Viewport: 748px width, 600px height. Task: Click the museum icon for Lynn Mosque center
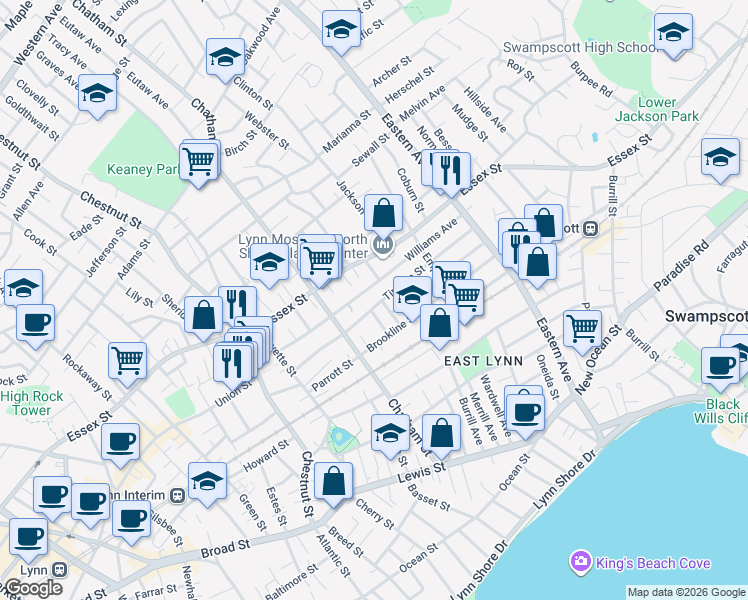[383, 245]
